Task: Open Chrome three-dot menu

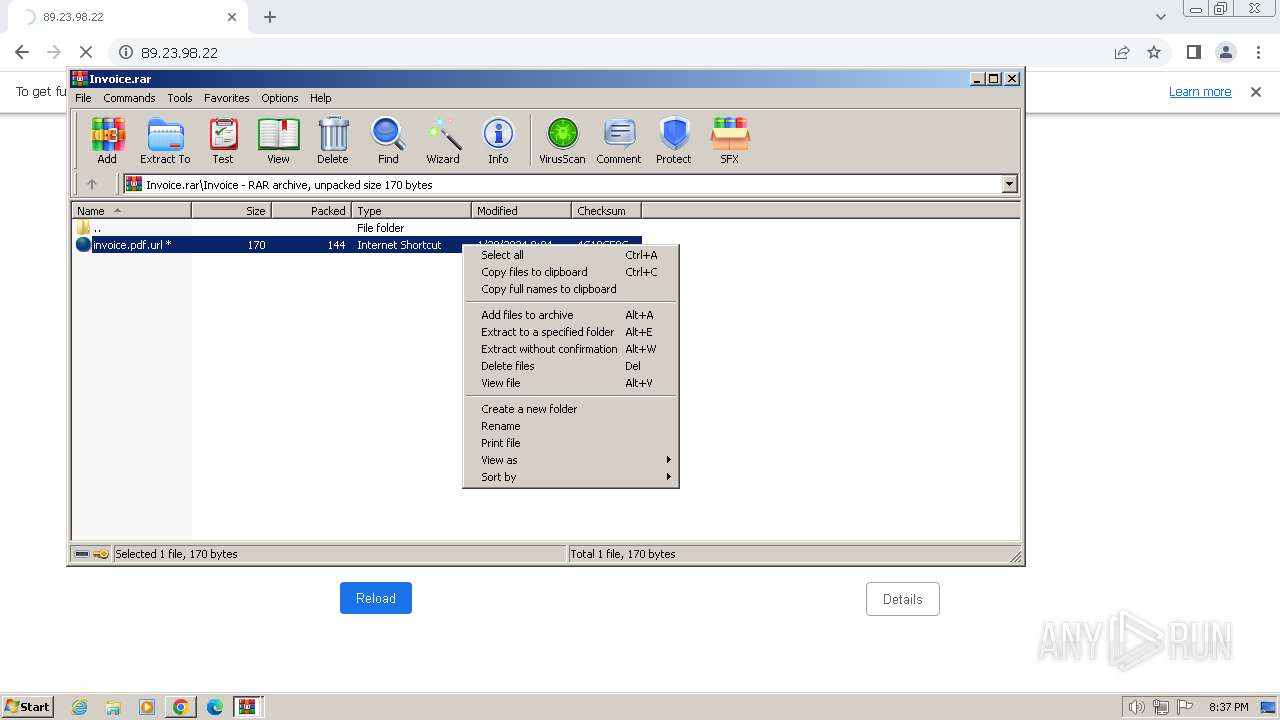Action: 1258,52
